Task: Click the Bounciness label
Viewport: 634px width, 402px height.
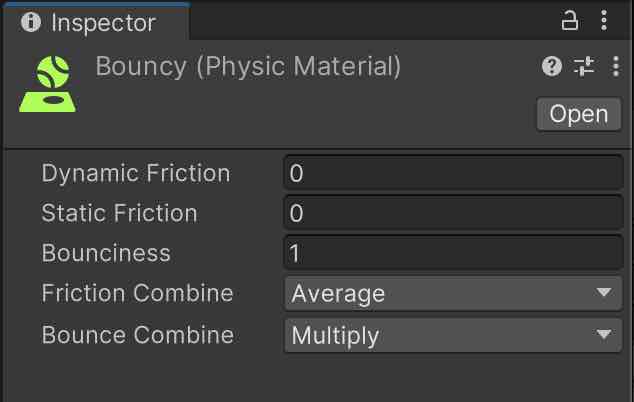Action: coord(106,253)
